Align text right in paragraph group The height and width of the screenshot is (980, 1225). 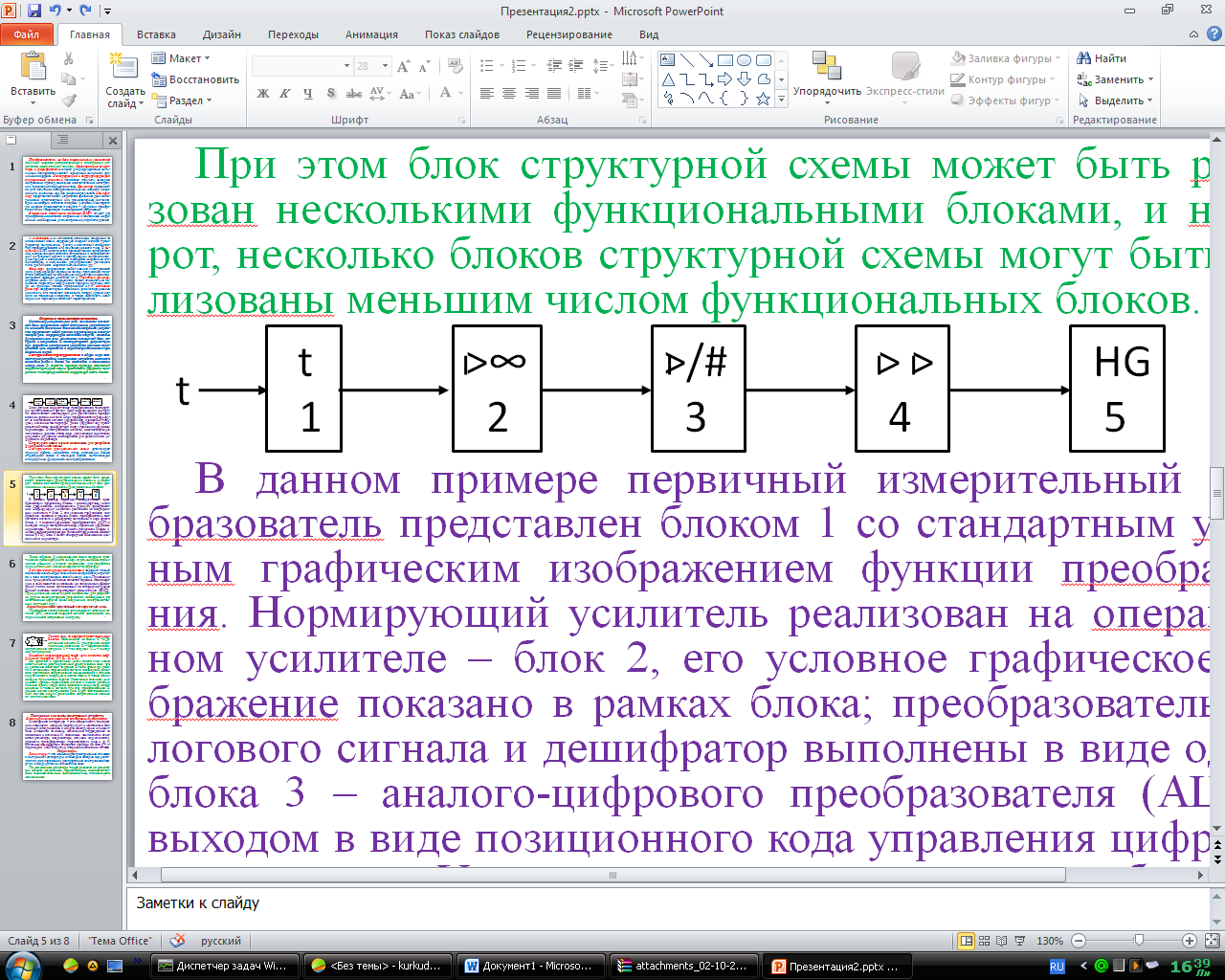click(x=531, y=94)
